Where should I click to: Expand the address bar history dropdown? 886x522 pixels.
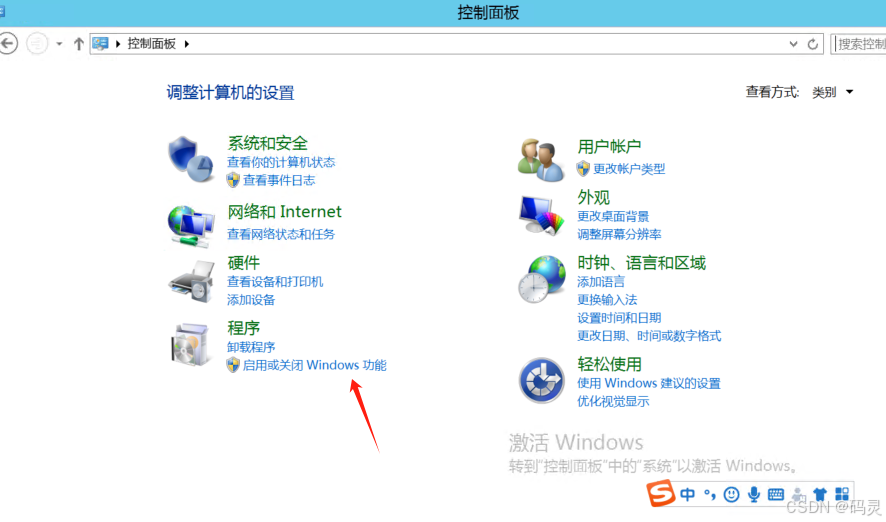point(793,44)
